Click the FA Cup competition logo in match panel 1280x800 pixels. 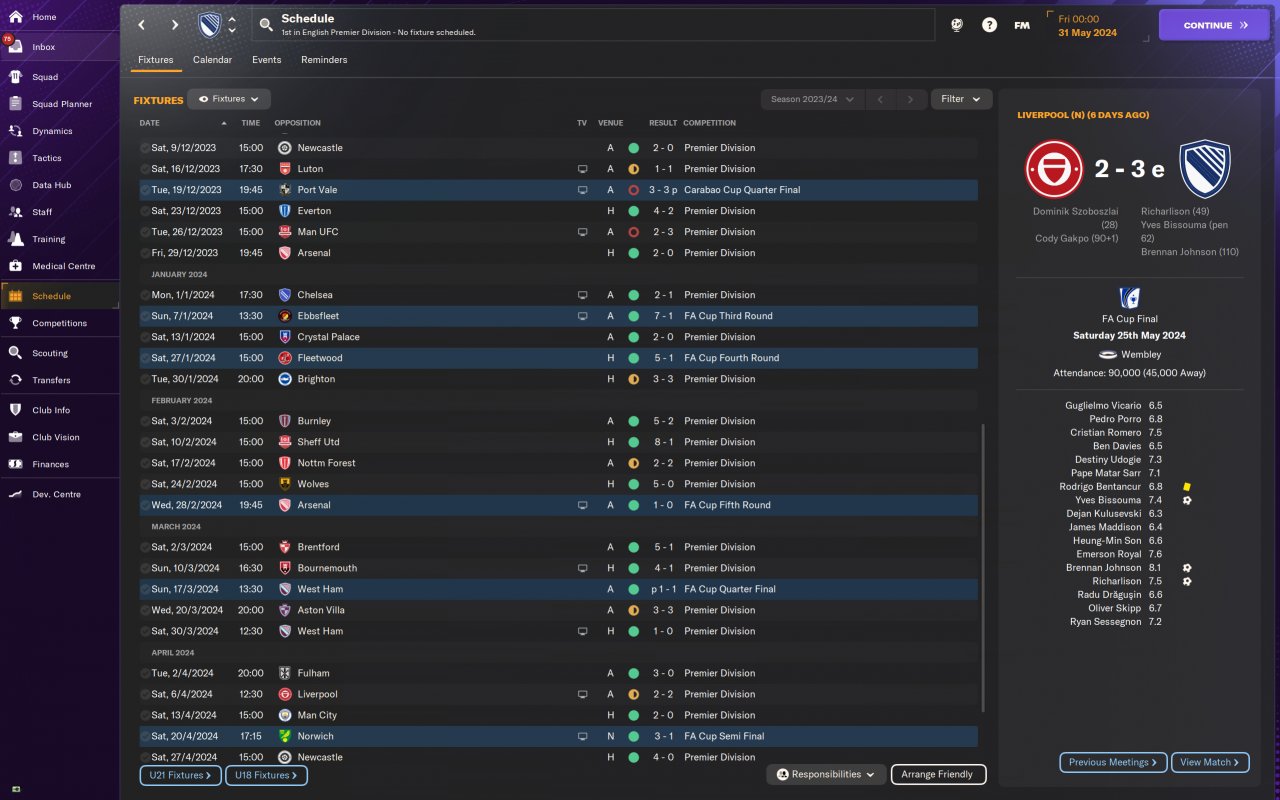tap(1130, 298)
